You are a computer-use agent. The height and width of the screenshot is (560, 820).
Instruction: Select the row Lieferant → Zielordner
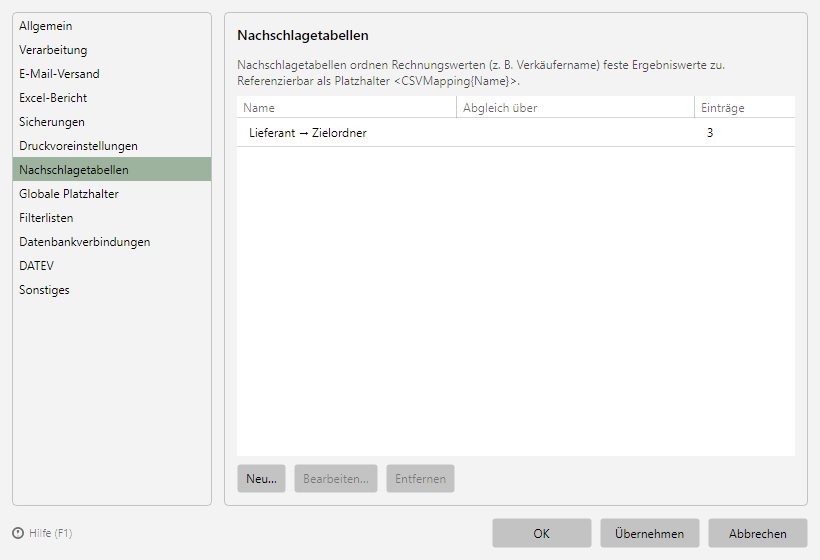tap(516, 133)
